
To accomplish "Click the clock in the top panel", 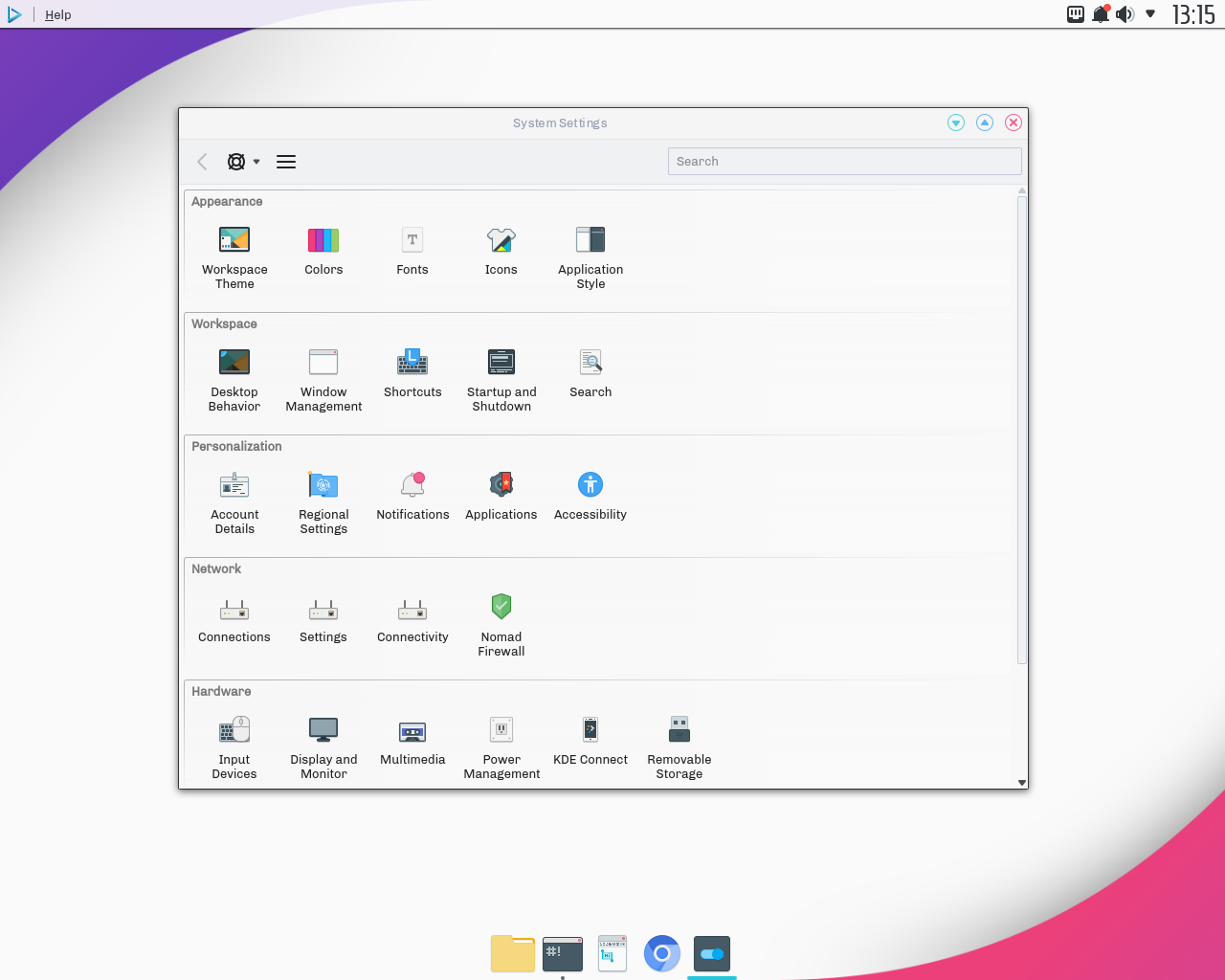I will click(x=1193, y=14).
